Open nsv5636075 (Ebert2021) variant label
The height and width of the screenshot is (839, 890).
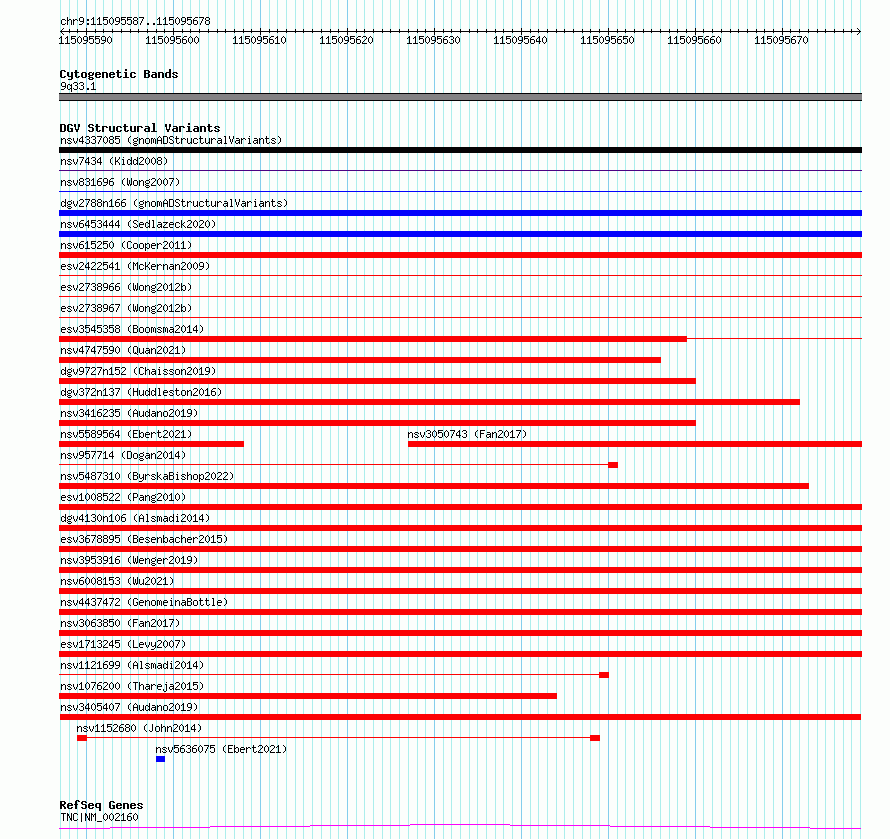221,749
